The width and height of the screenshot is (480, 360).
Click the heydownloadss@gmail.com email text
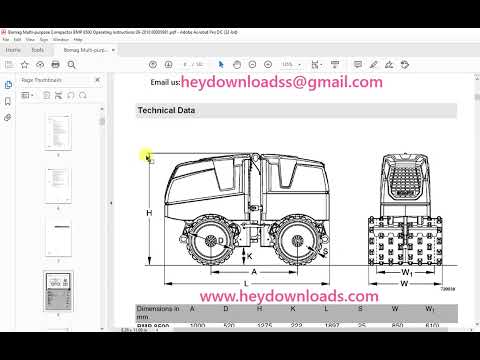coord(282,82)
